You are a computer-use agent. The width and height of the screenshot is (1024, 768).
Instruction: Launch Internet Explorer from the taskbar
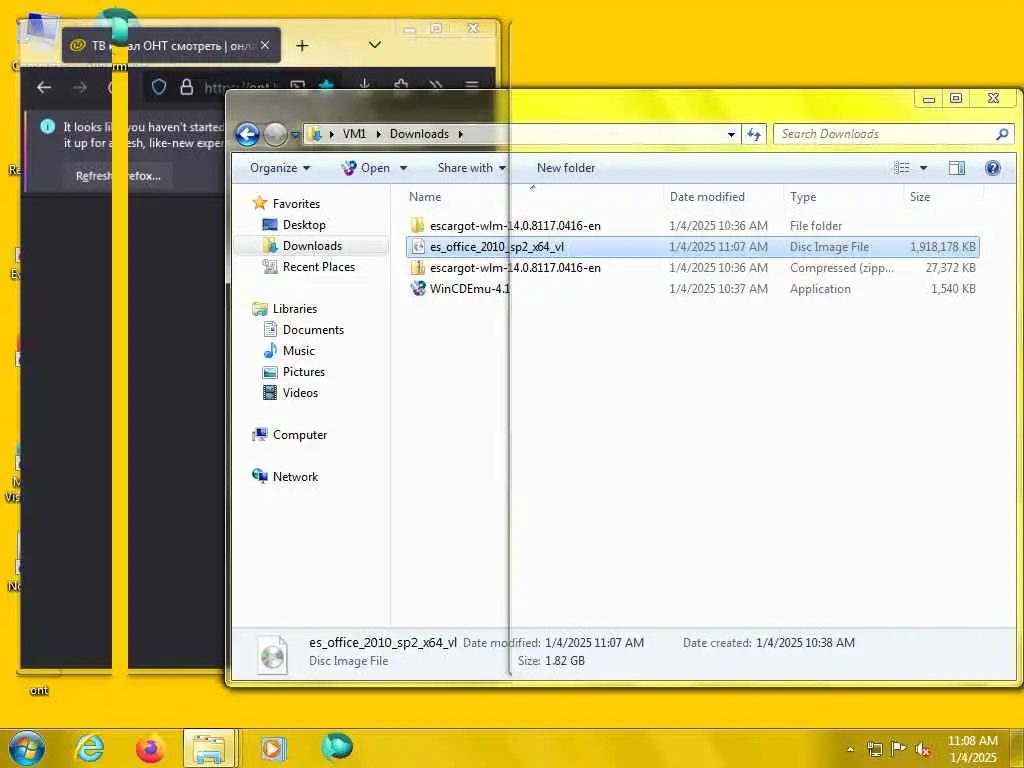tap(89, 748)
